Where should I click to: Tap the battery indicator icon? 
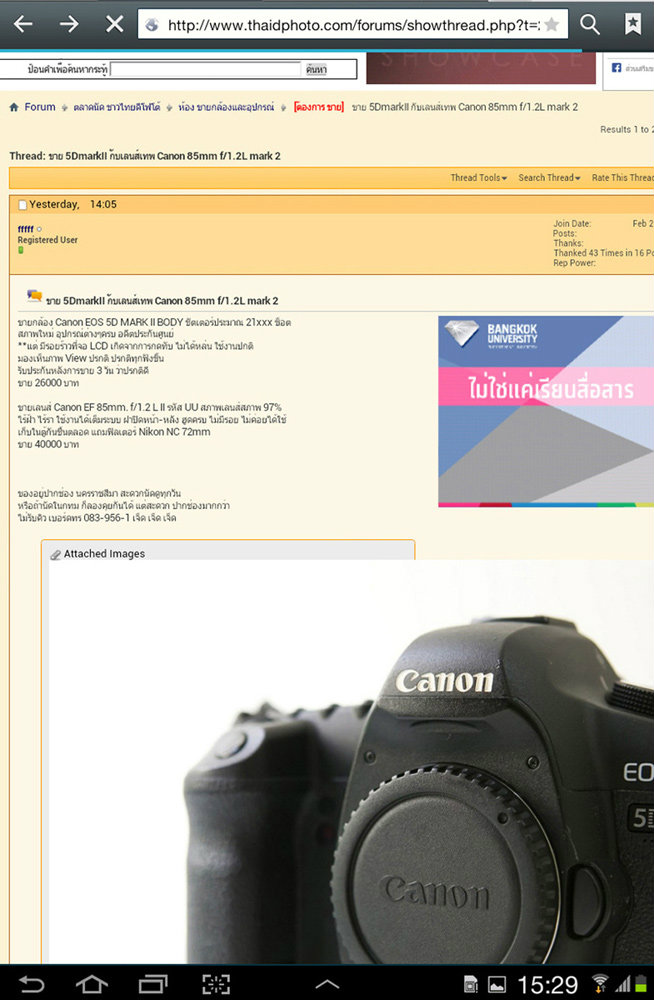coord(642,984)
